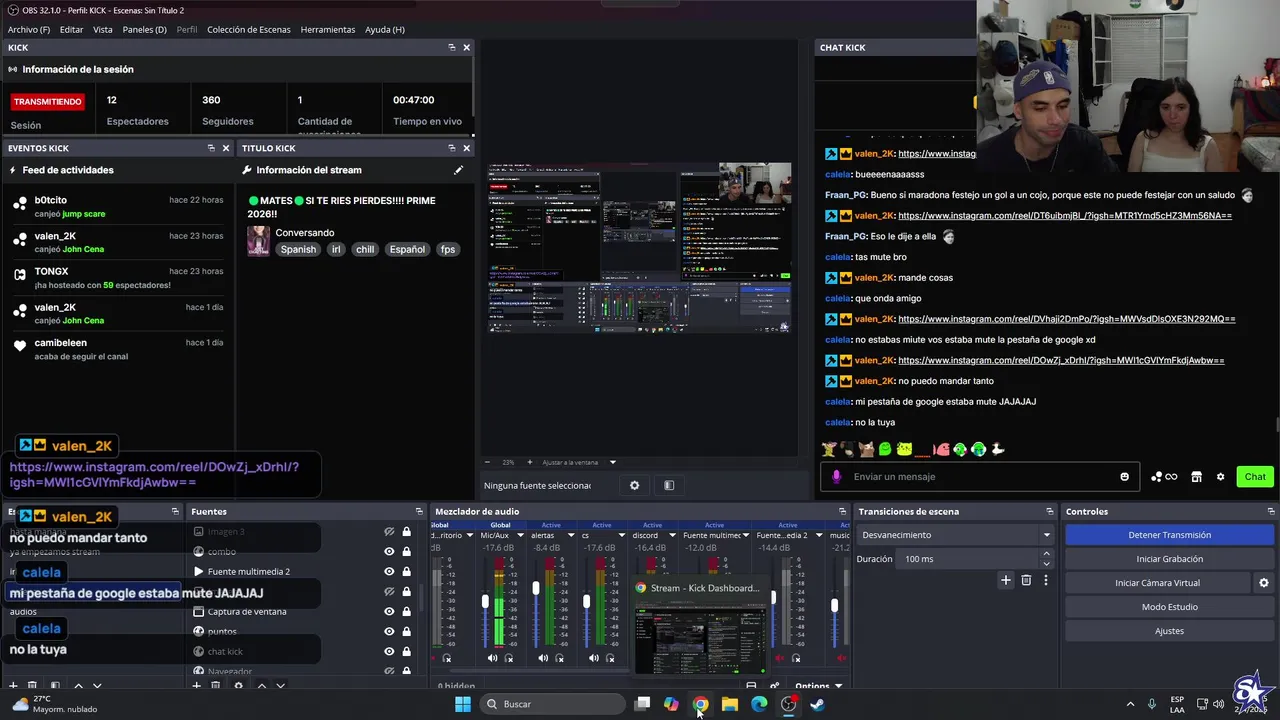
Task: Open the chat settings gear icon
Action: coord(1220,477)
